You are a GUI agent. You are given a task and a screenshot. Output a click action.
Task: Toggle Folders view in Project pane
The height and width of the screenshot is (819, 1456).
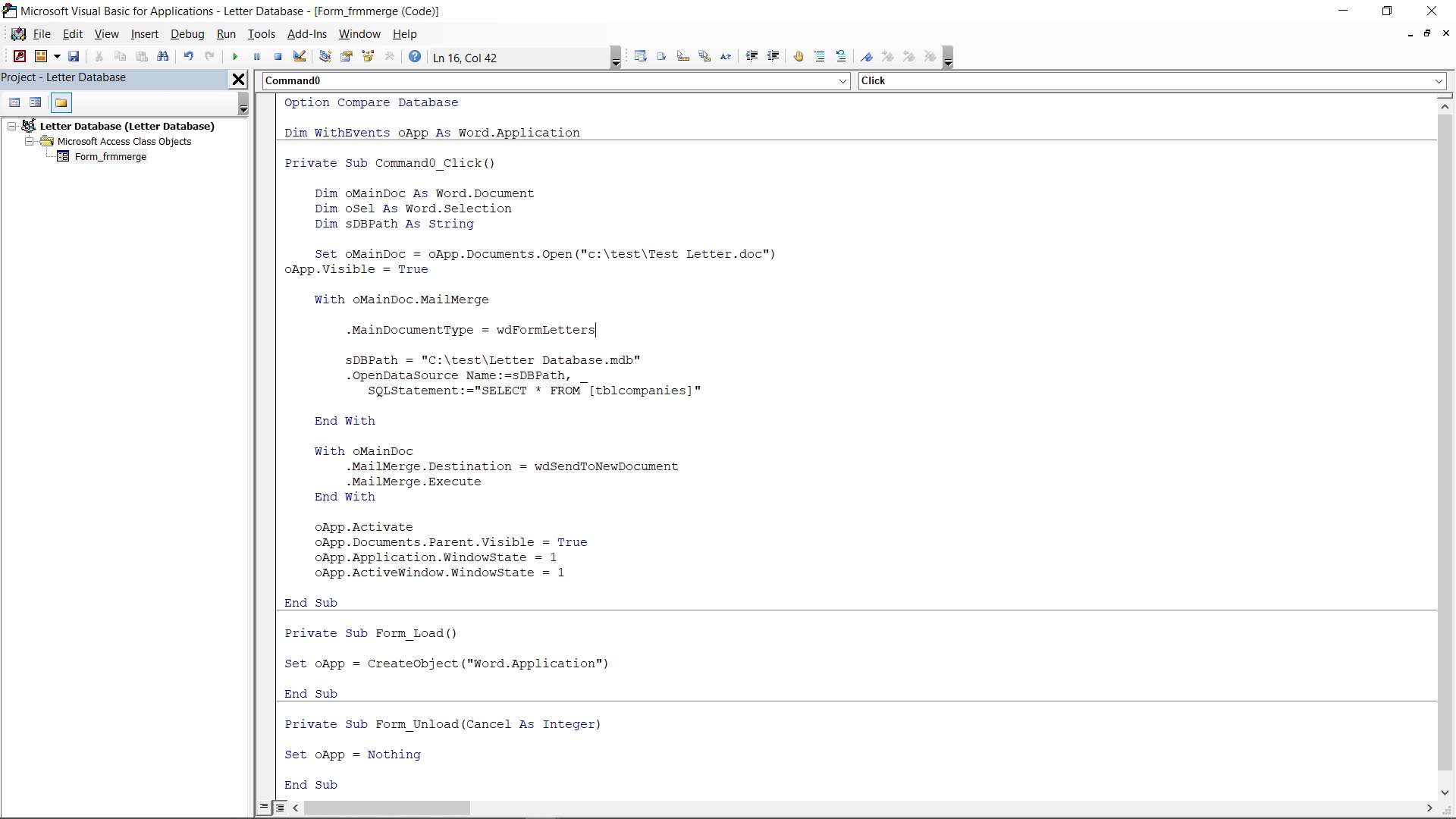[61, 102]
